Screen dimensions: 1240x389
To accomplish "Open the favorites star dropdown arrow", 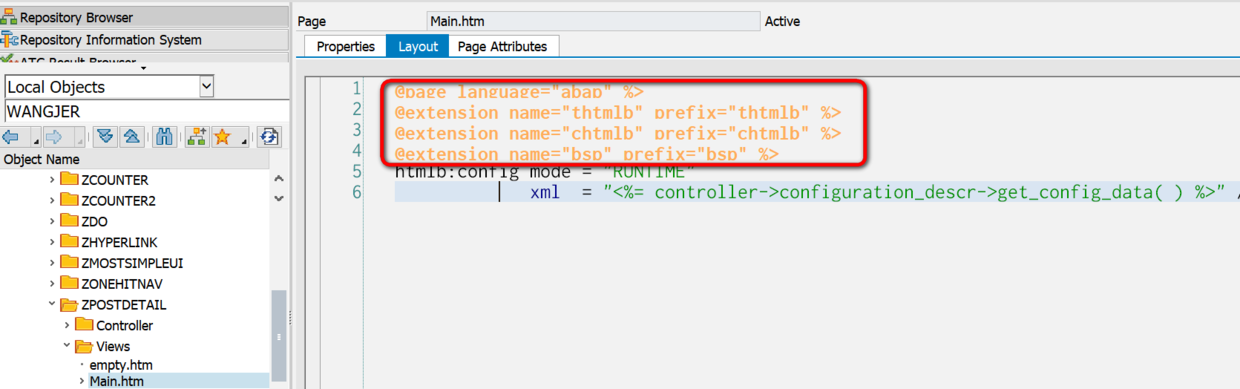I will click(x=243, y=141).
